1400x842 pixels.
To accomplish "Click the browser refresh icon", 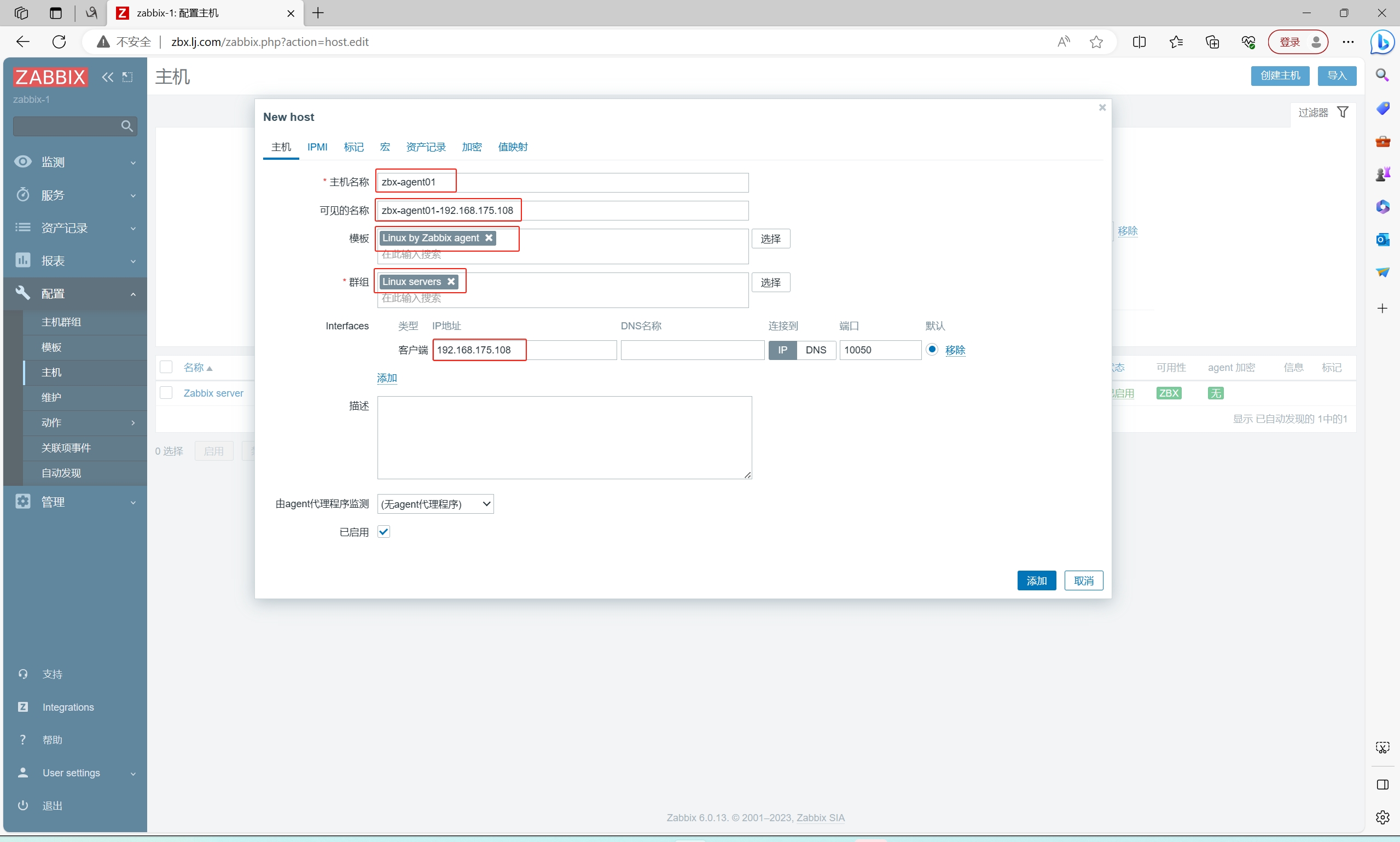I will click(x=59, y=42).
